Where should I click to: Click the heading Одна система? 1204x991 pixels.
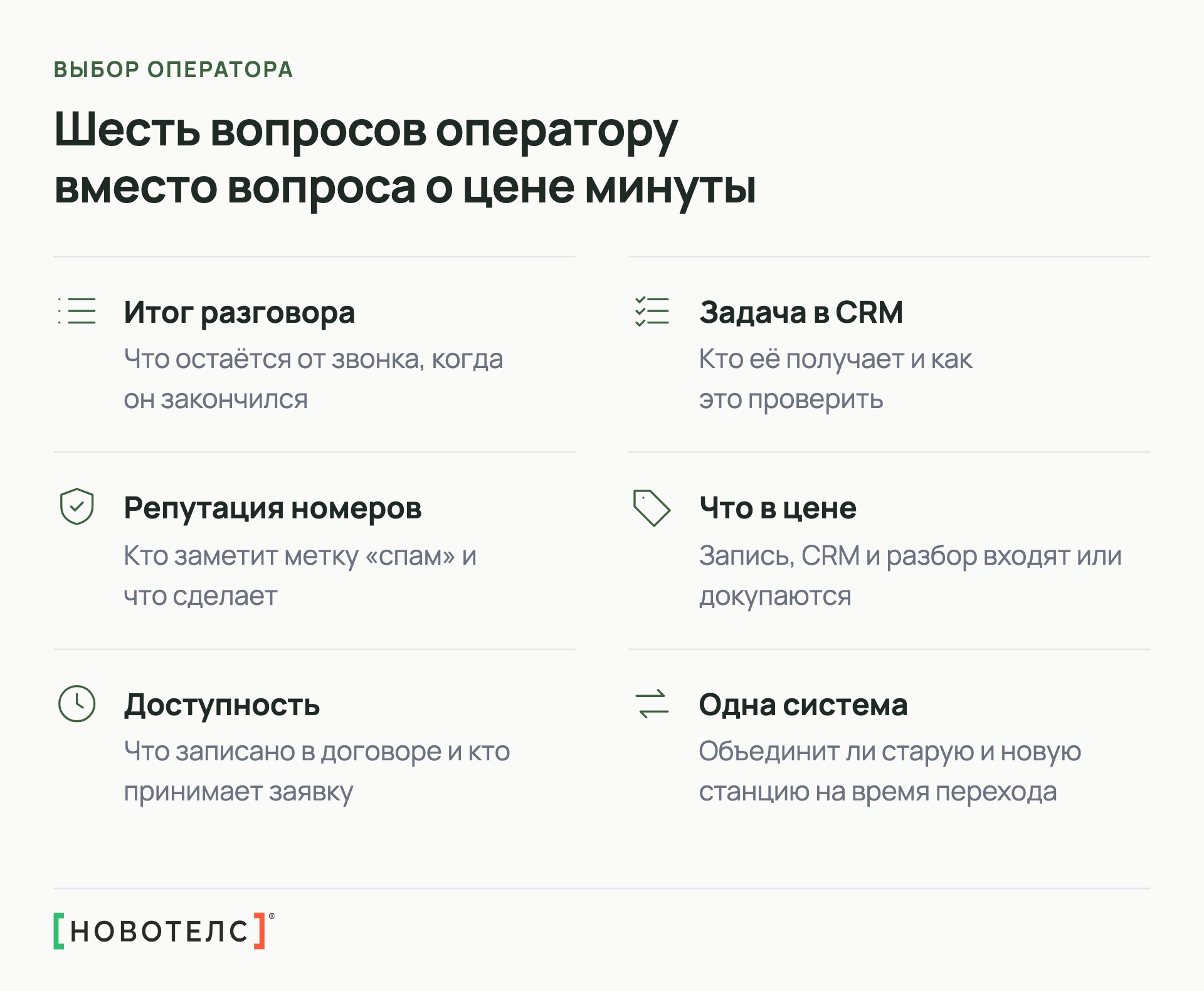[x=803, y=705]
